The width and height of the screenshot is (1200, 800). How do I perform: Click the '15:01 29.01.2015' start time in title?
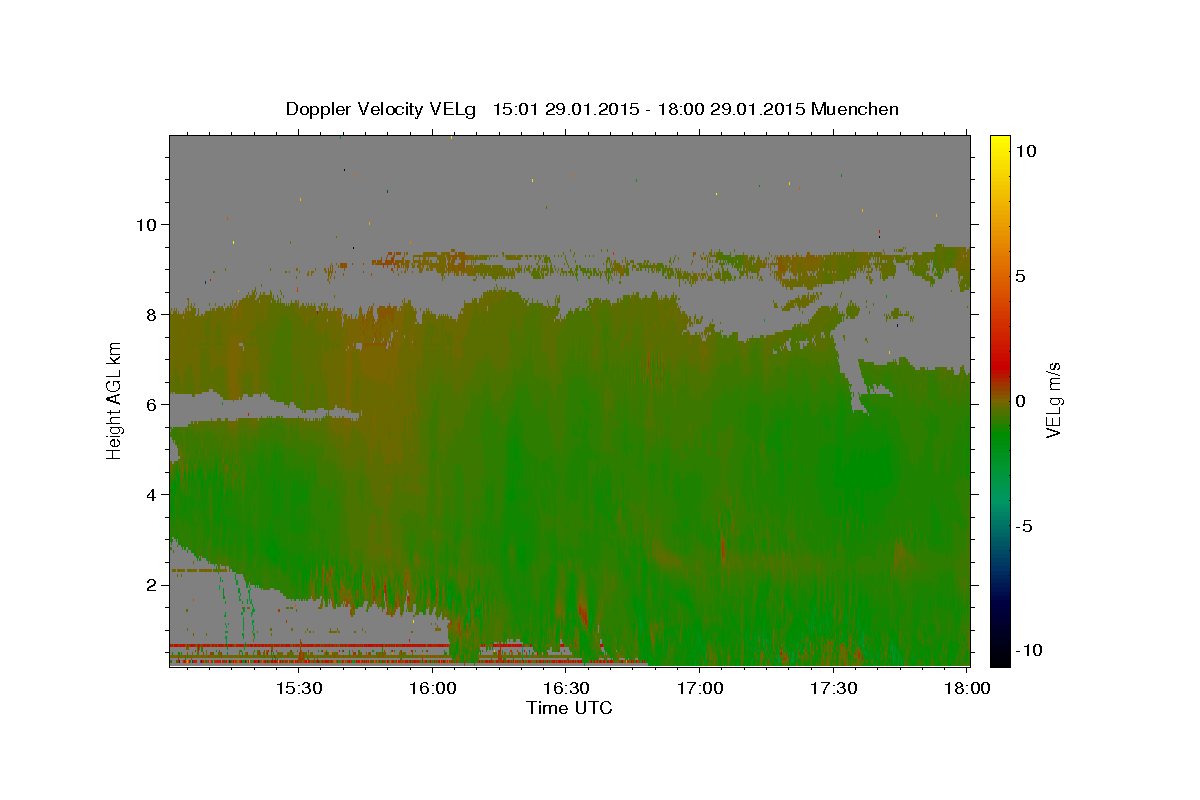566,109
